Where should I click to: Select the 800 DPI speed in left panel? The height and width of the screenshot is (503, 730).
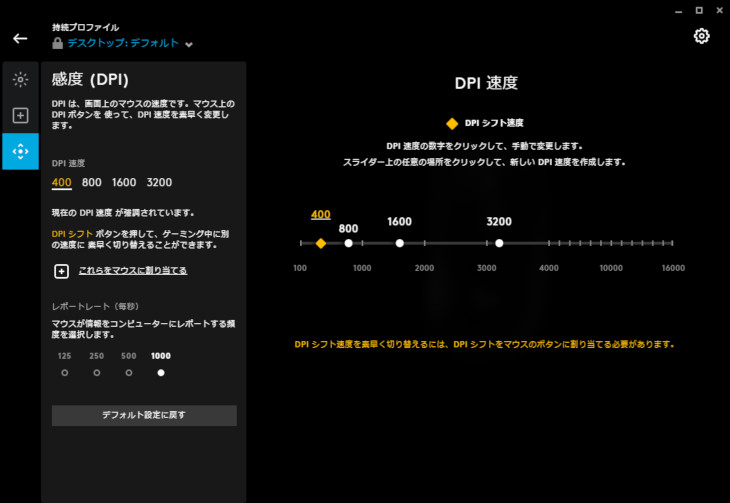click(92, 183)
